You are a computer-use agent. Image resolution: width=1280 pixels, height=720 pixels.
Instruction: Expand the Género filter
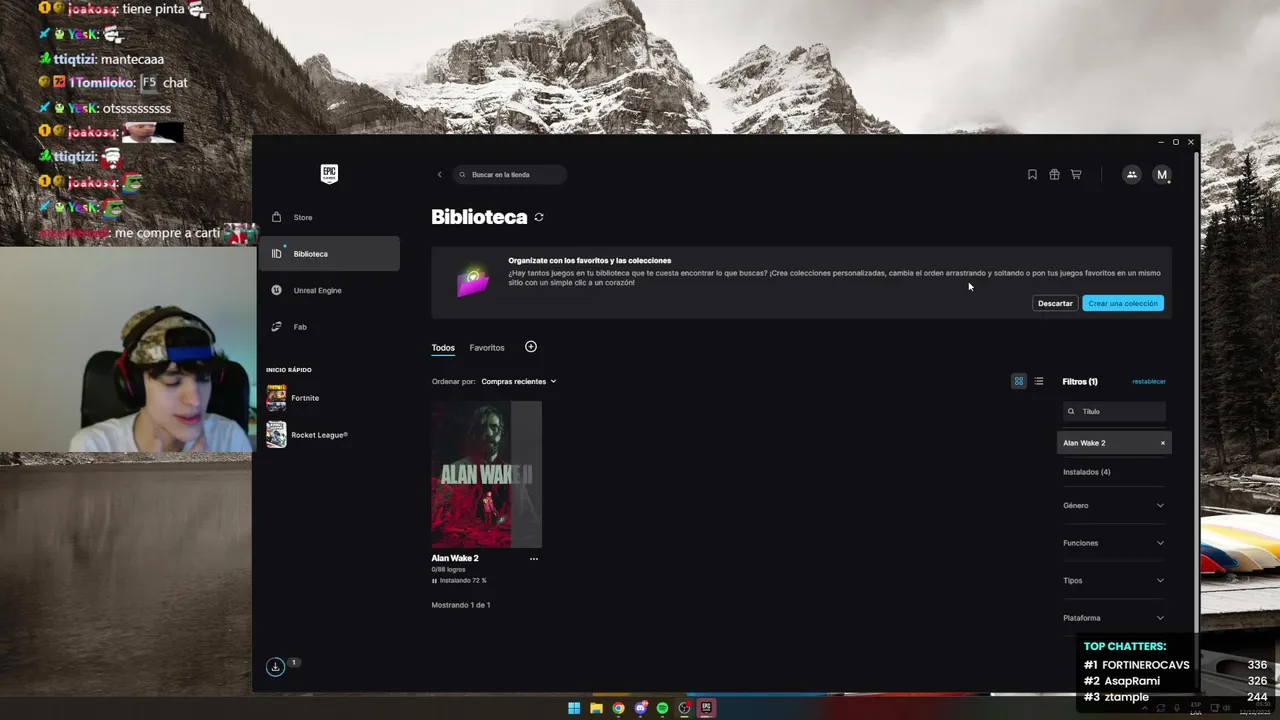[1114, 506]
